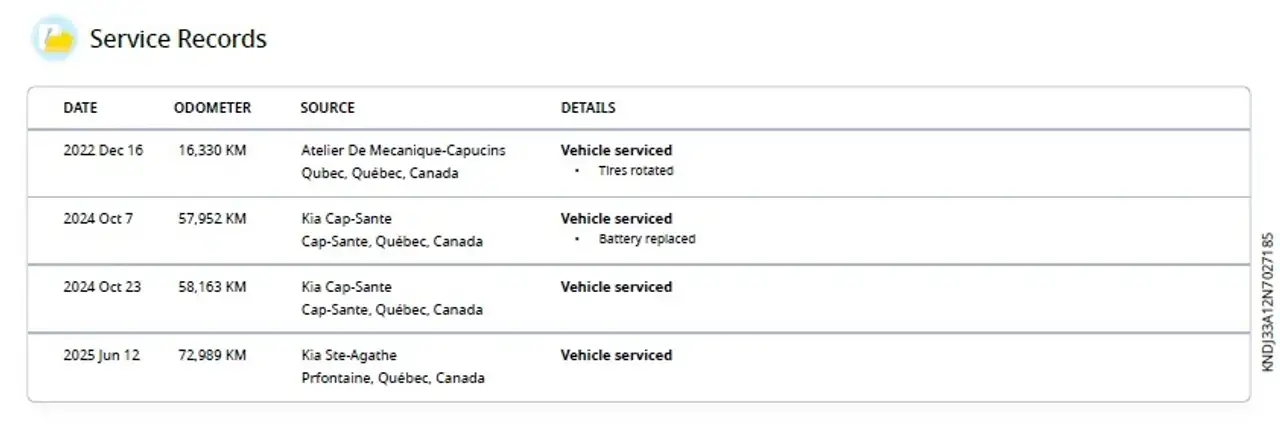The image size is (1280, 431).
Task: Click the vertical VIN text KNDJ33A12N7027185
Action: tap(1268, 302)
